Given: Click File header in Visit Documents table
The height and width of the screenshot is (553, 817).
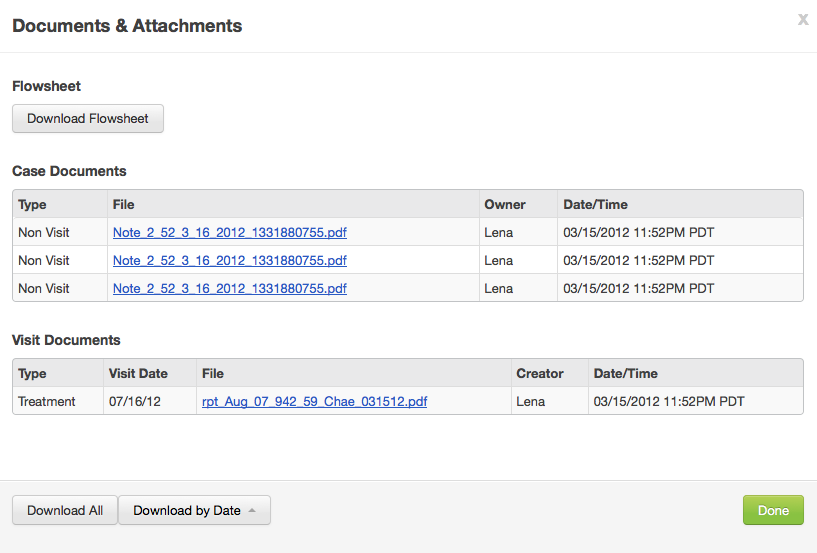Looking at the screenshot, I should (x=212, y=373).
